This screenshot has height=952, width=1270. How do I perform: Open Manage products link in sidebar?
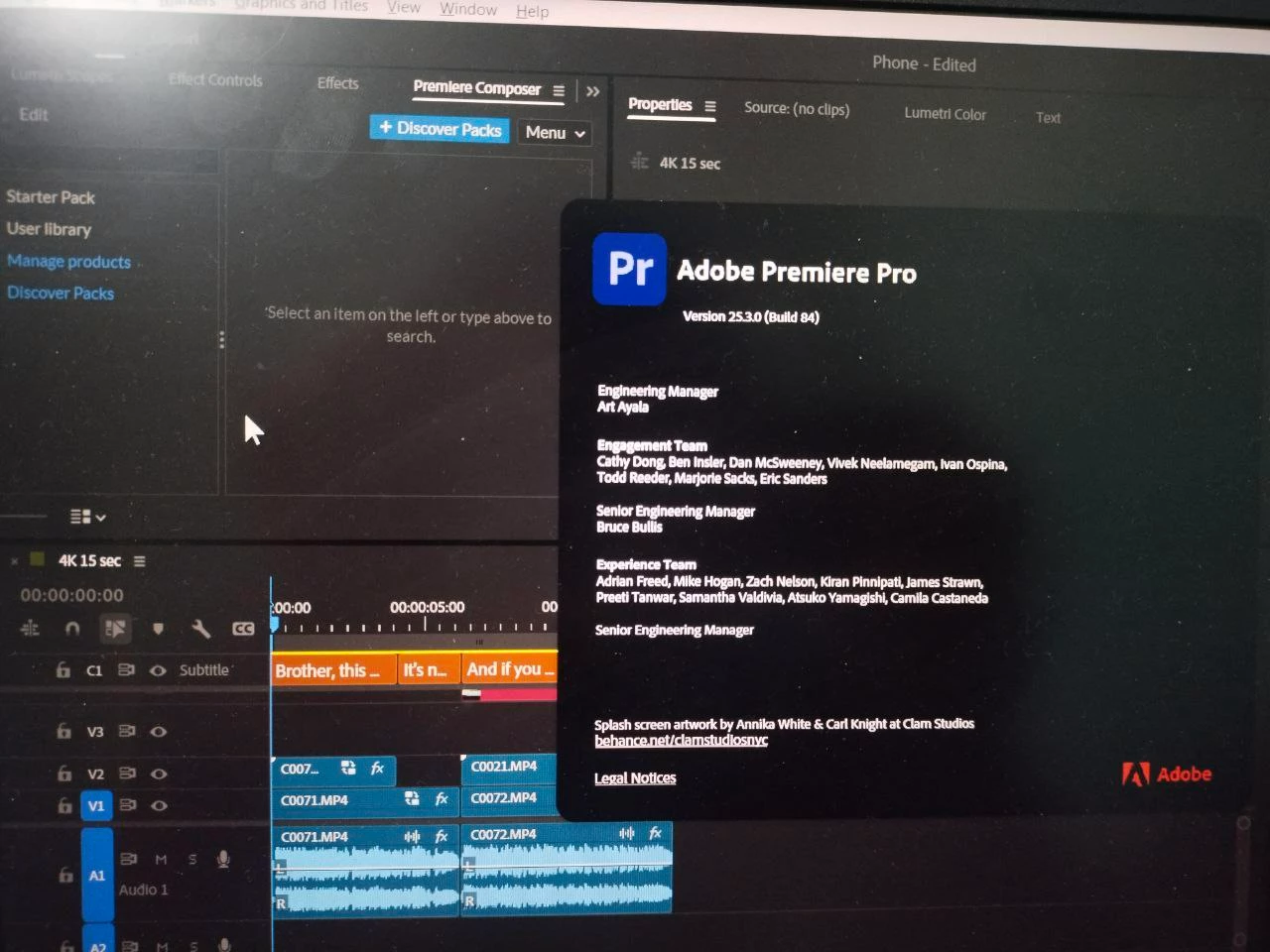[x=68, y=262]
